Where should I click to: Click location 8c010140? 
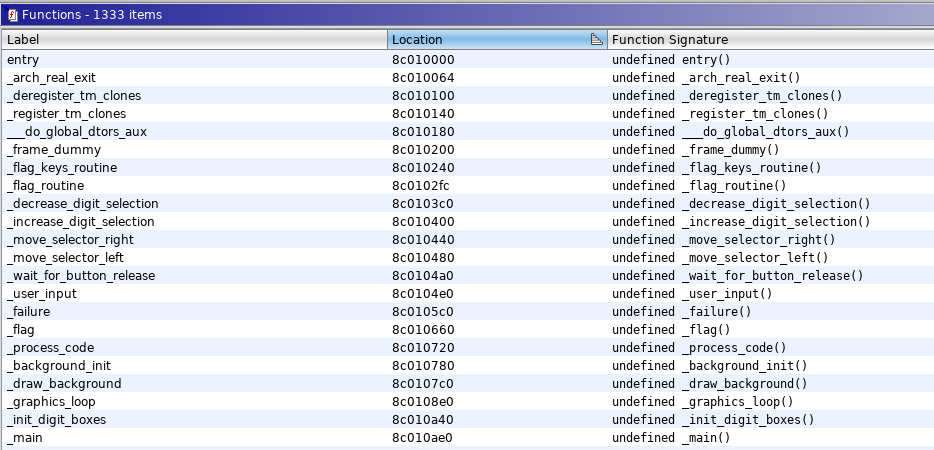423,113
